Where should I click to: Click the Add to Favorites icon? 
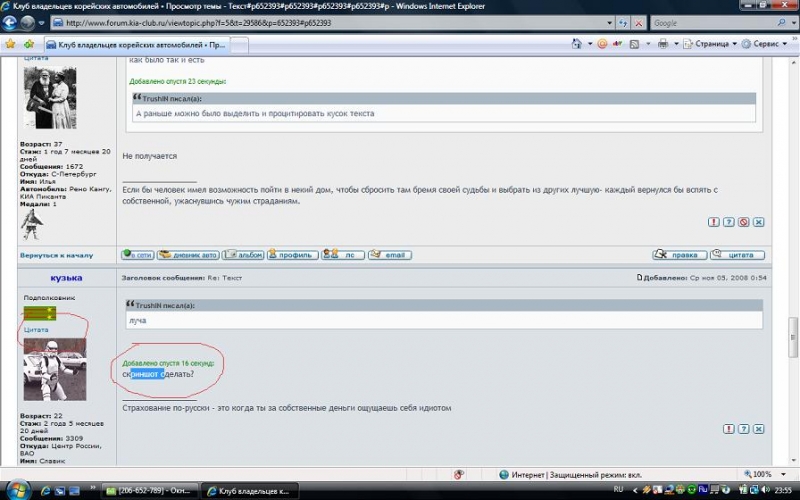29,45
